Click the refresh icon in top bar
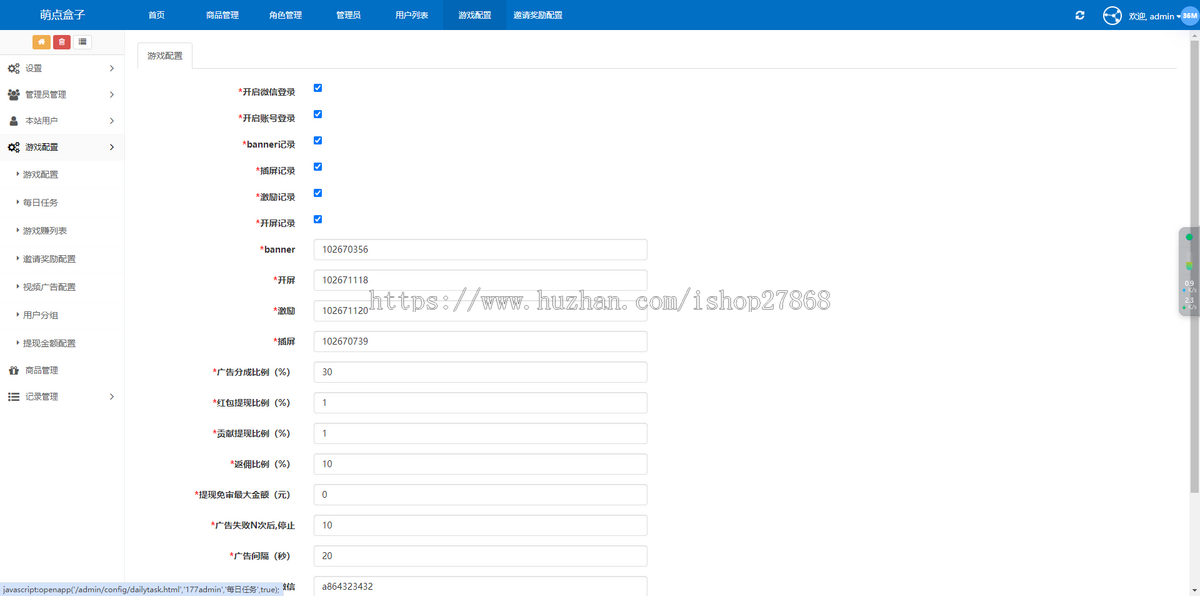The width and height of the screenshot is (1200, 596). click(1080, 15)
